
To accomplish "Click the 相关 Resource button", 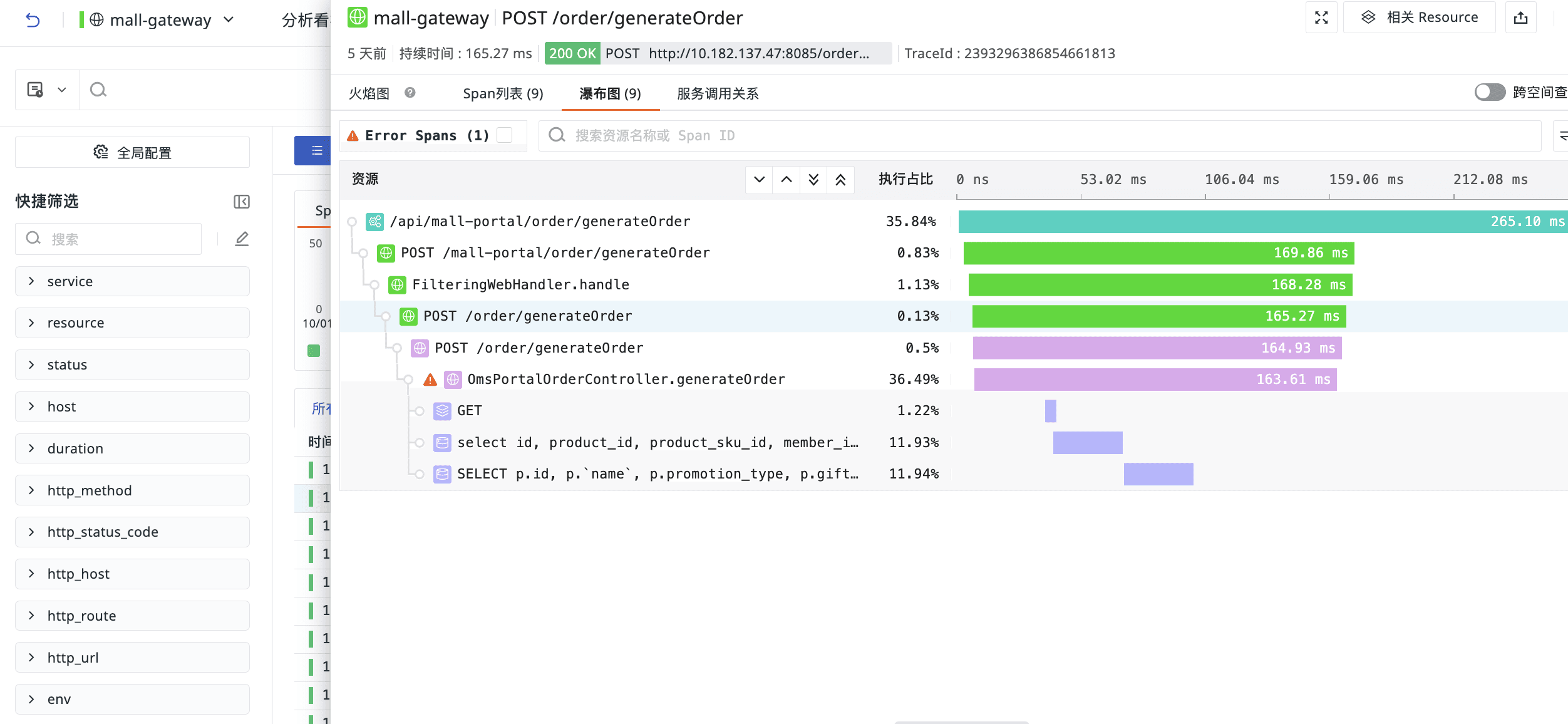I will (1420, 18).
